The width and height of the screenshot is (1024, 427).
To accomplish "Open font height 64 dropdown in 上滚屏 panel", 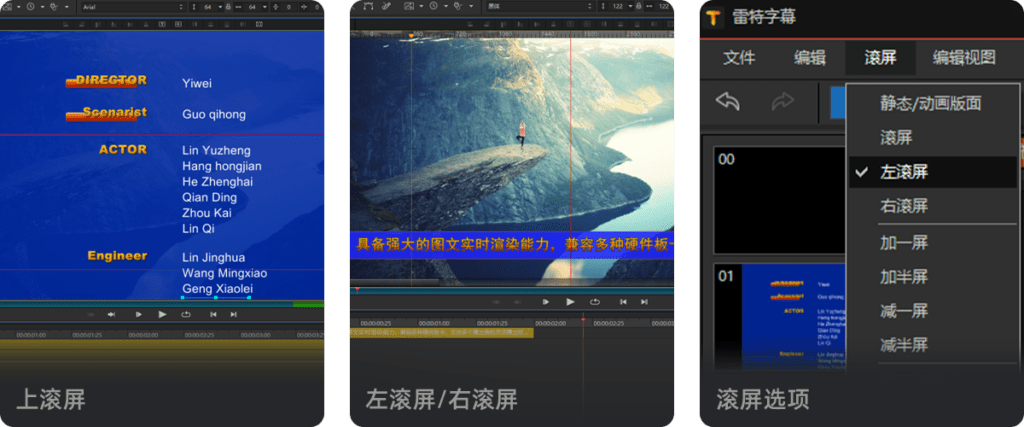I will 221,7.
